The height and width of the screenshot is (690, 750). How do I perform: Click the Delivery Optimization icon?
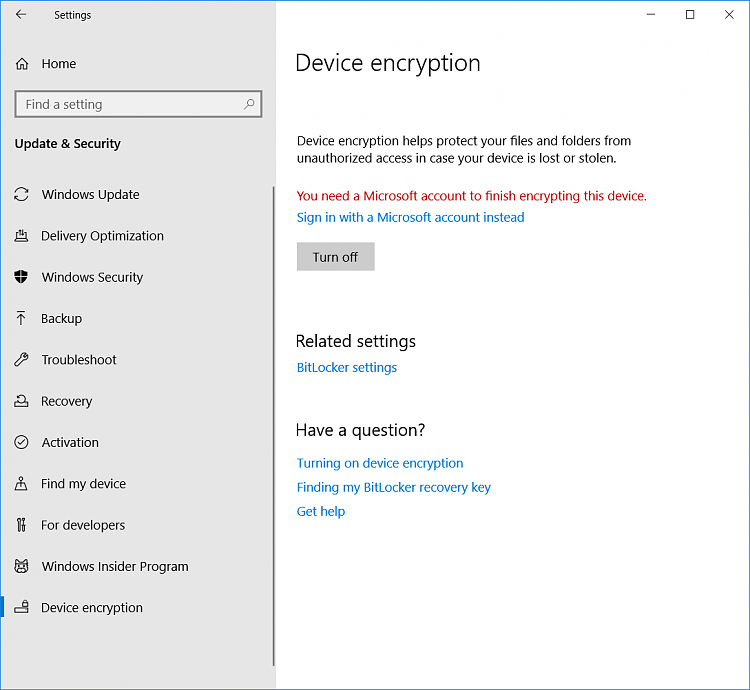pos(22,236)
